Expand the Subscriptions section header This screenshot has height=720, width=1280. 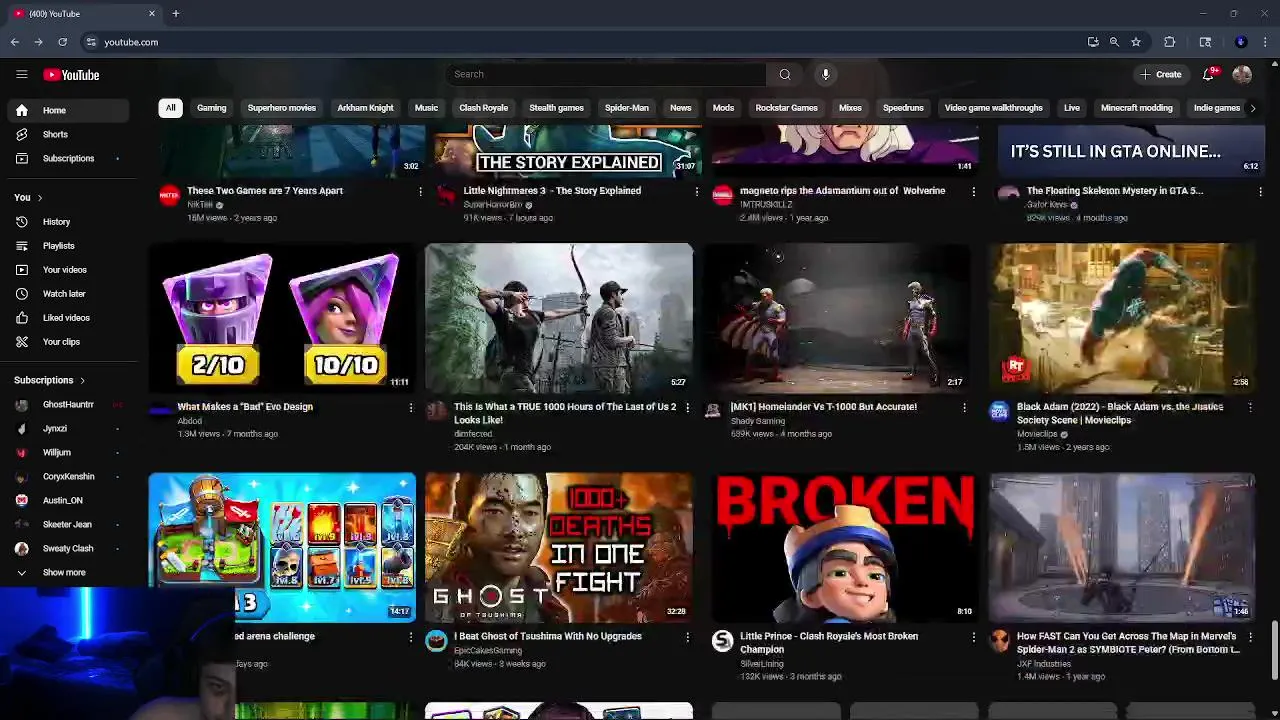click(x=49, y=380)
